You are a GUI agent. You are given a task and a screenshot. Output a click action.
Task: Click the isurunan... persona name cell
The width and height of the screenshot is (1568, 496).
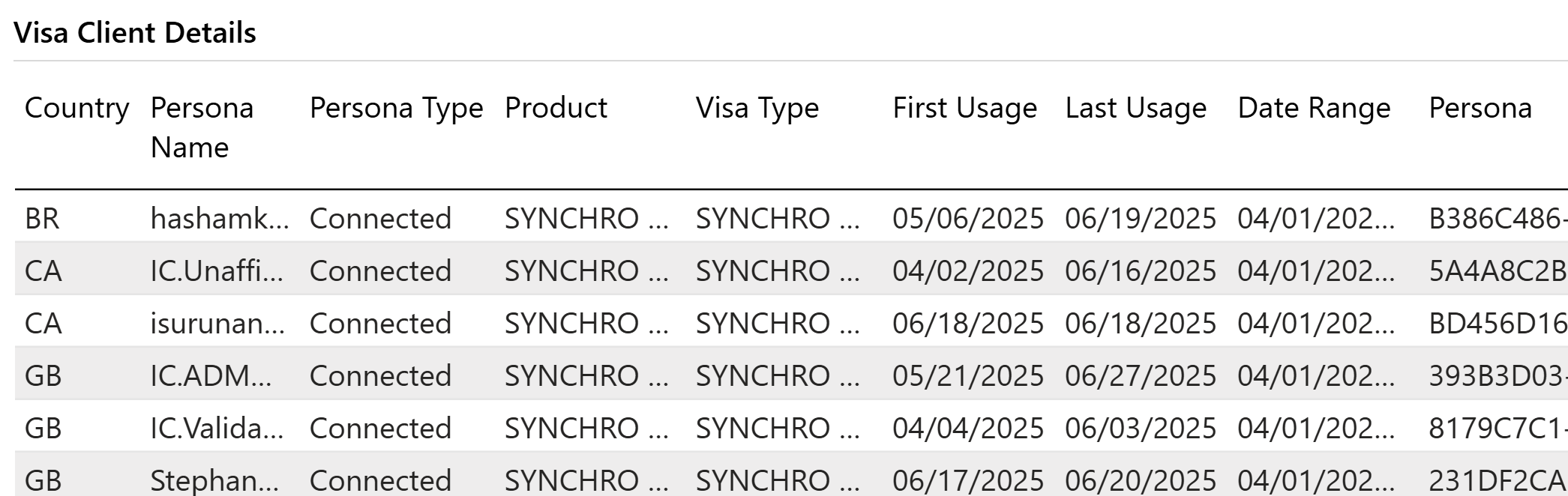pyautogui.click(x=217, y=324)
